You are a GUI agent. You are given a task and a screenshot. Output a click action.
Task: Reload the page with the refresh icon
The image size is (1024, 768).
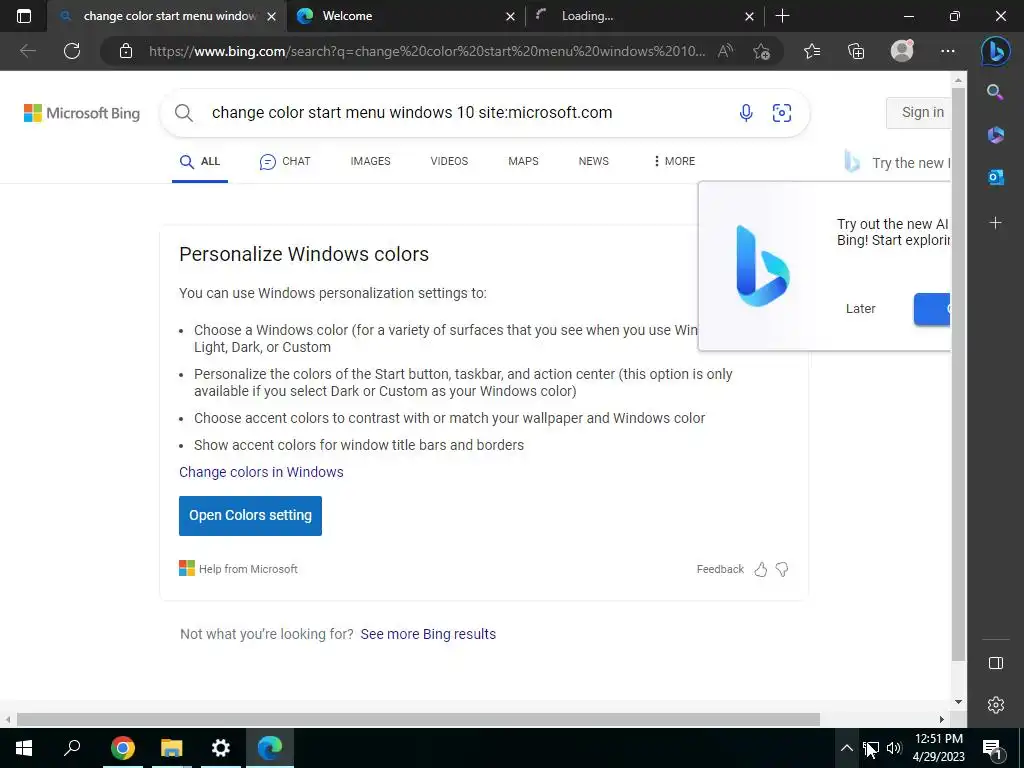point(72,51)
